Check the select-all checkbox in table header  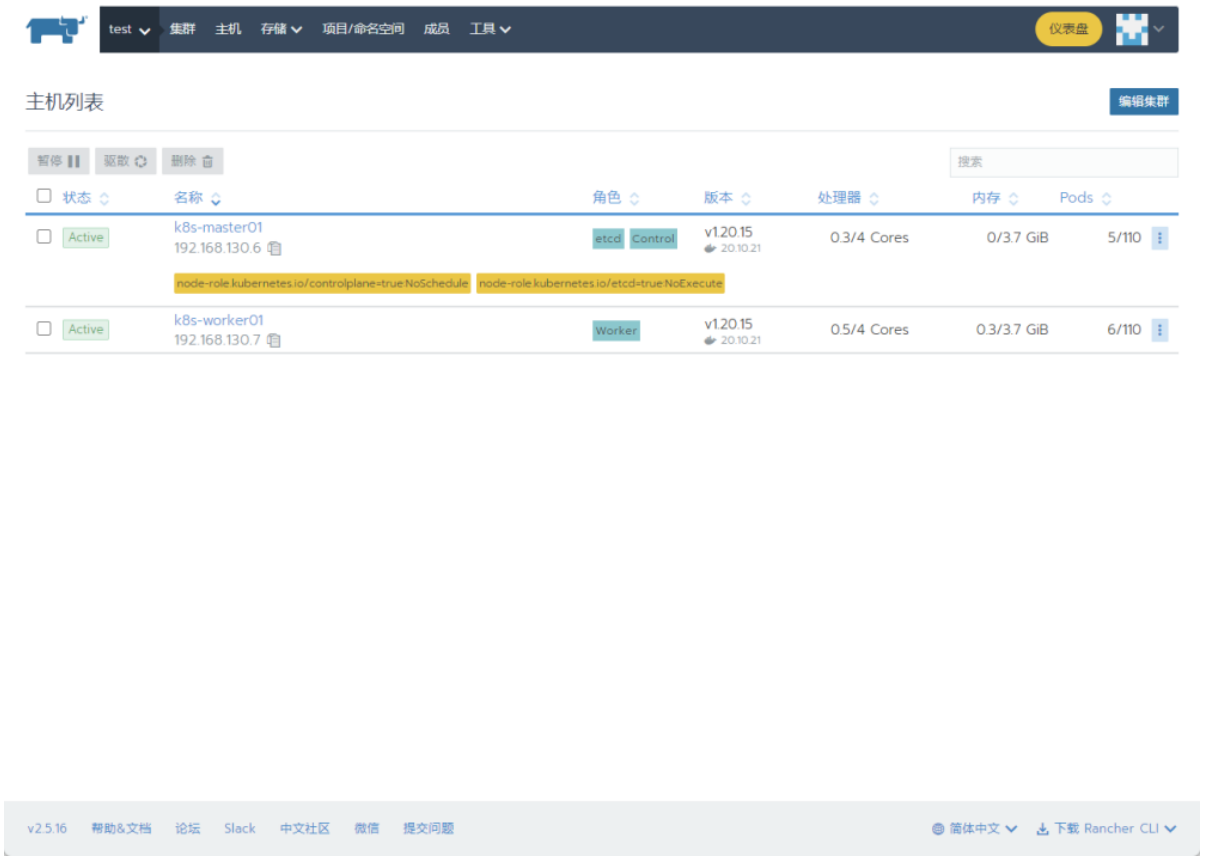[42, 195]
